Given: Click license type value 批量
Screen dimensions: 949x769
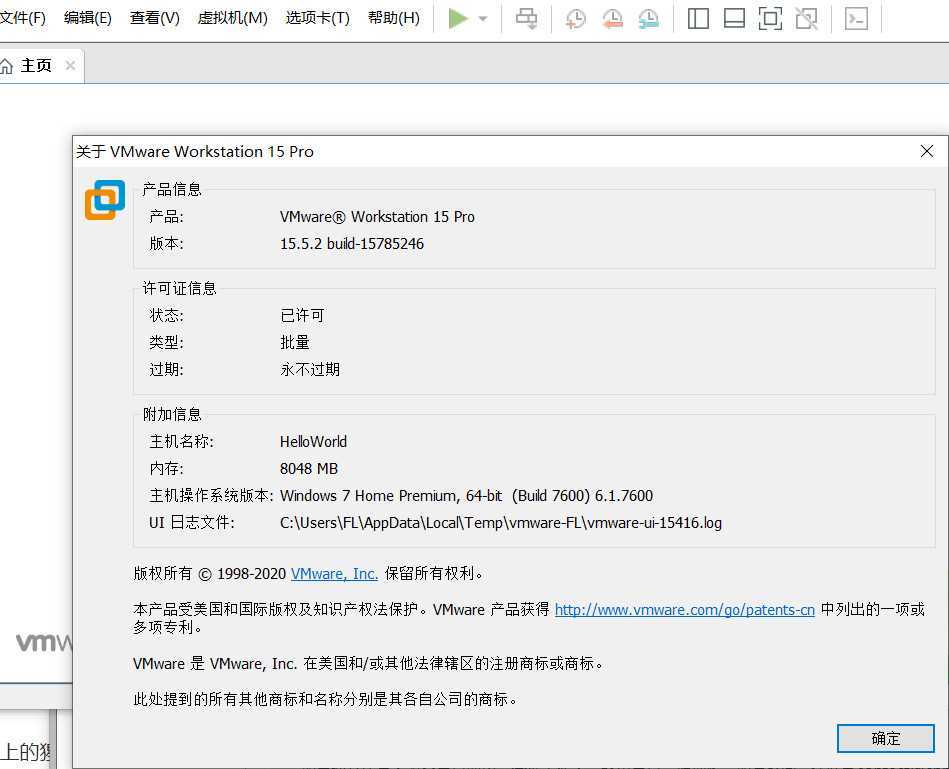Looking at the screenshot, I should click(x=295, y=342).
